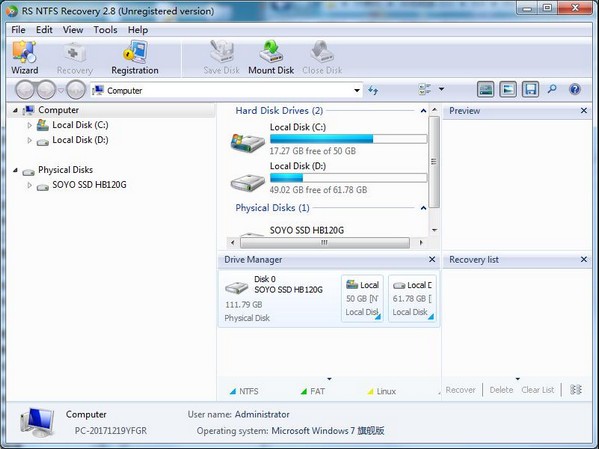Viewport: 599px width, 449px height.
Task: Expand SOYO SSD HB120G tree node
Action: [x=29, y=185]
